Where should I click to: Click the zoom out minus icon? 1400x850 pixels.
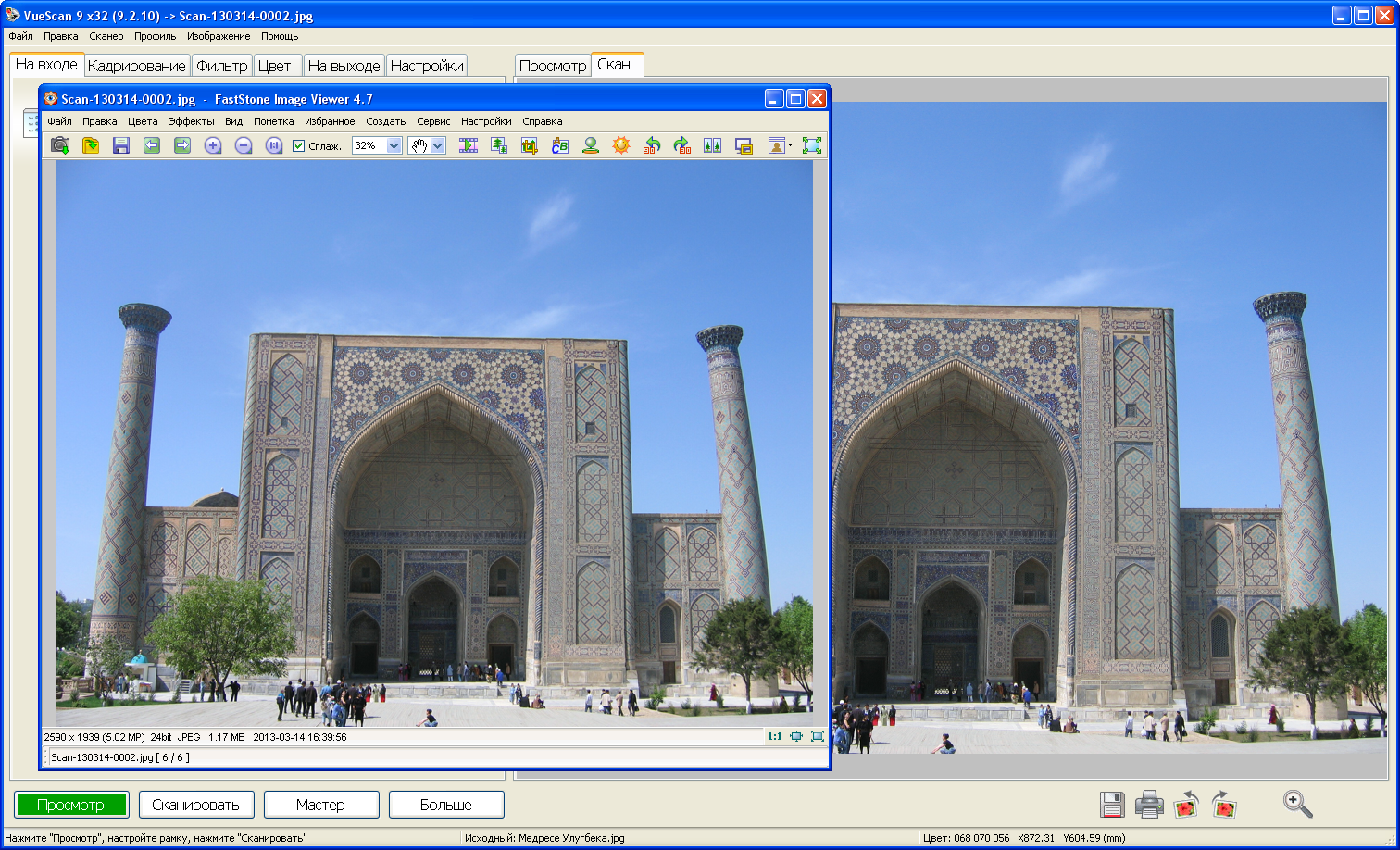click(244, 145)
